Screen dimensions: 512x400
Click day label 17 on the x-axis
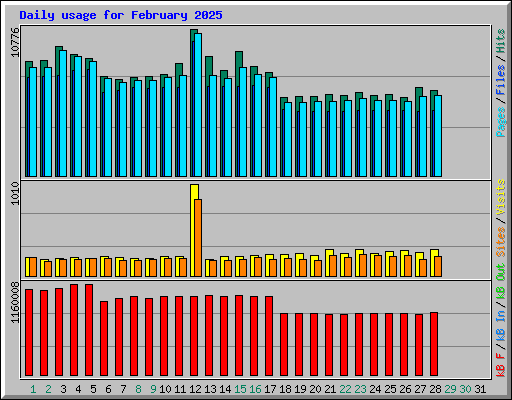coord(270,389)
